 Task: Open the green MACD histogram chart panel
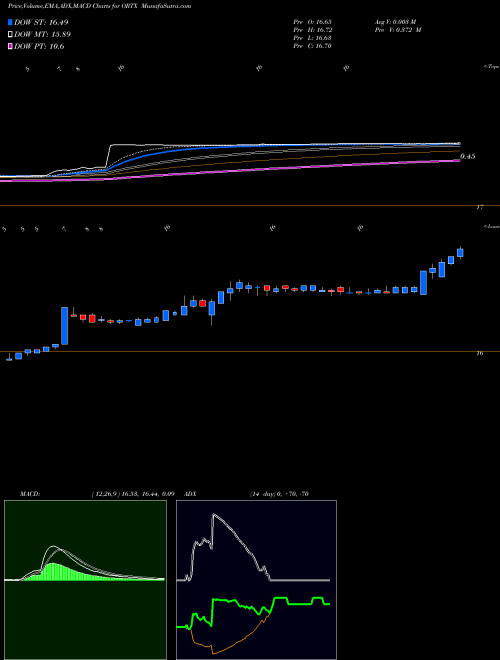click(85, 580)
